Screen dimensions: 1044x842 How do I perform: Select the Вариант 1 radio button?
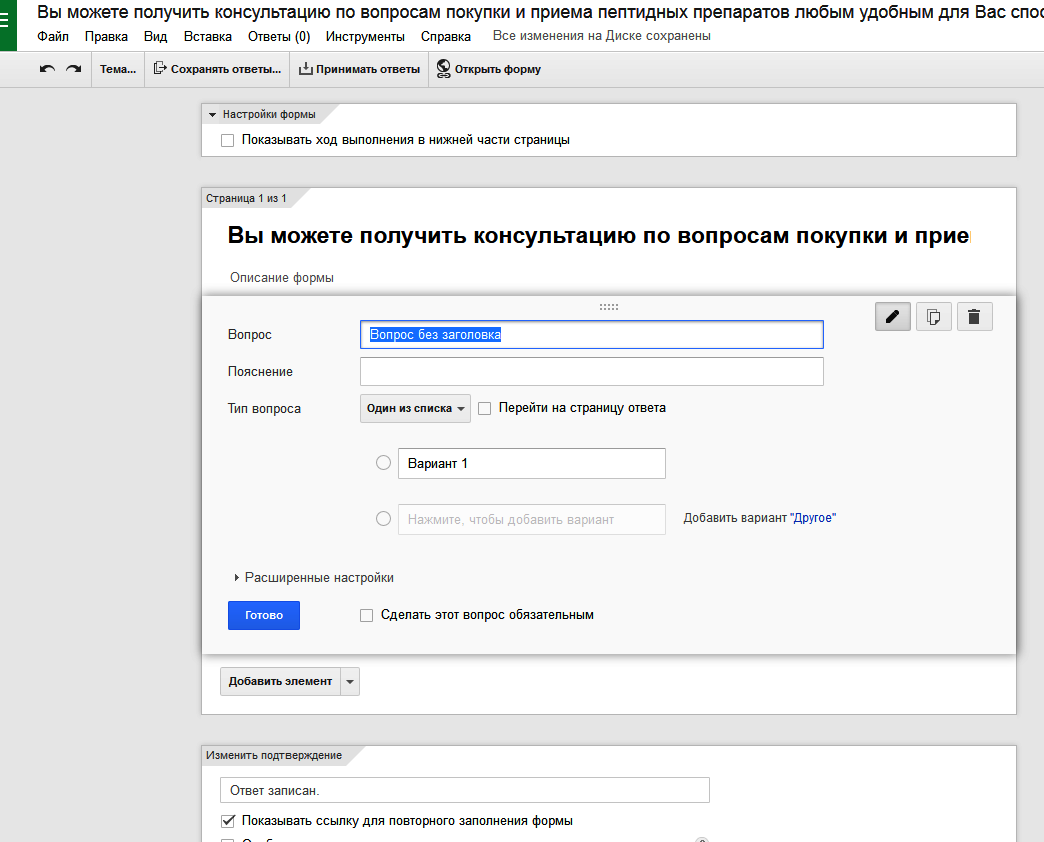click(x=384, y=463)
